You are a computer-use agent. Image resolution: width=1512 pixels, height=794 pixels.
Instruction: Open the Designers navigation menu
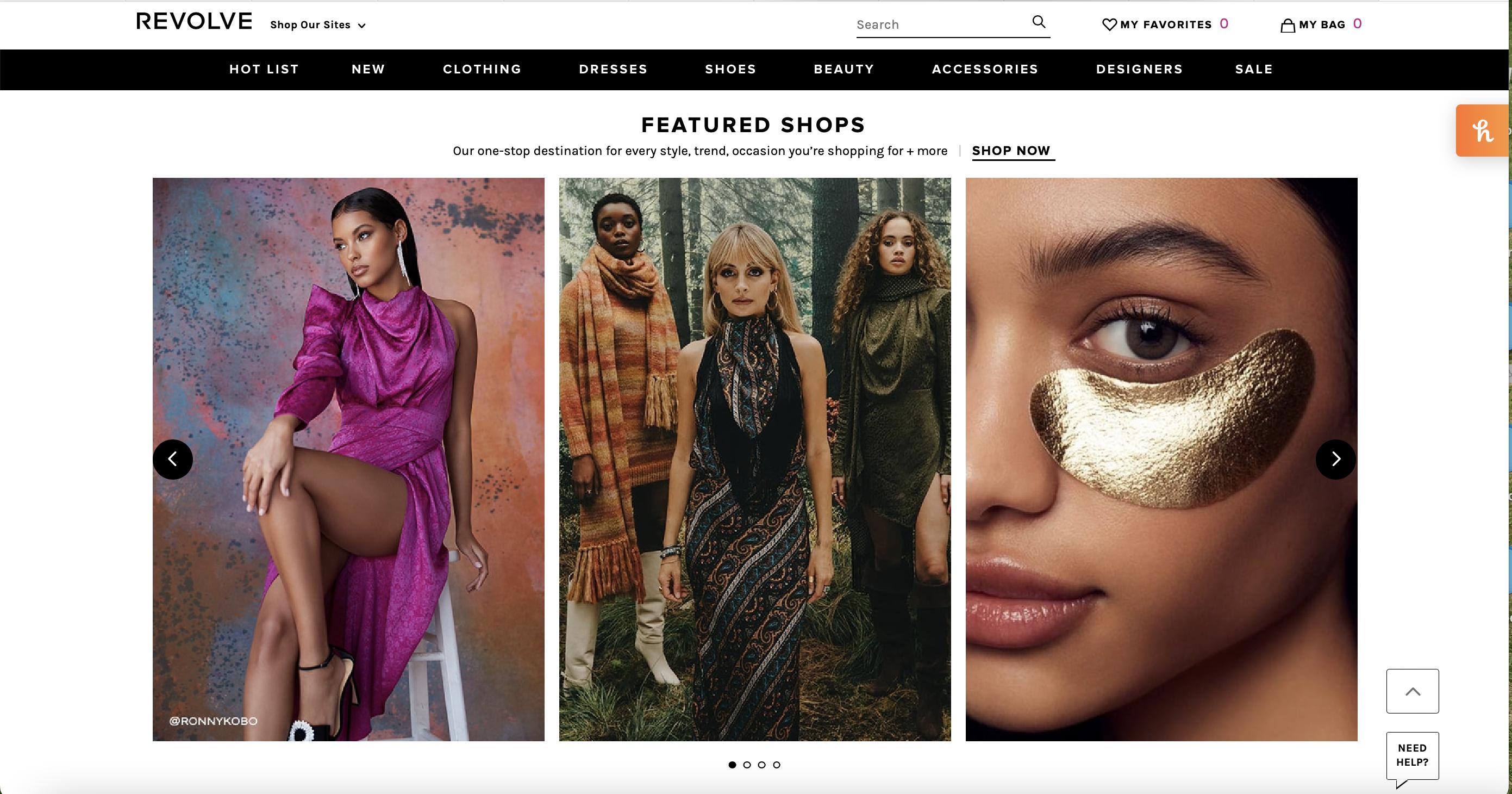pyautogui.click(x=1139, y=69)
